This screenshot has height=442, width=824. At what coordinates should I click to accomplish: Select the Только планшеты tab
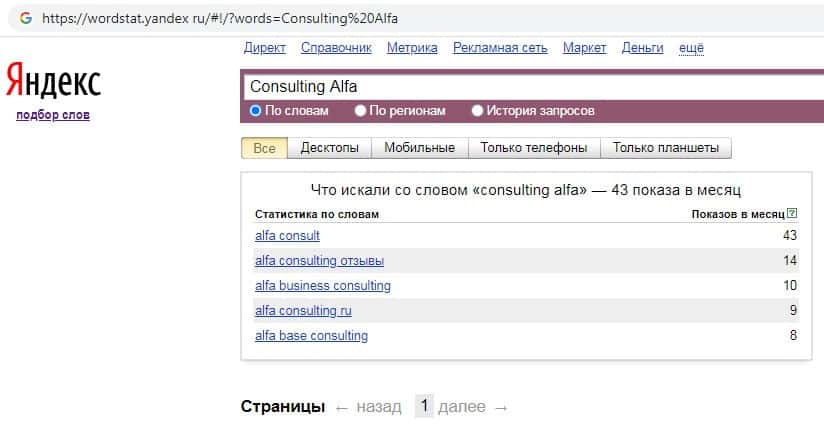[x=665, y=148]
